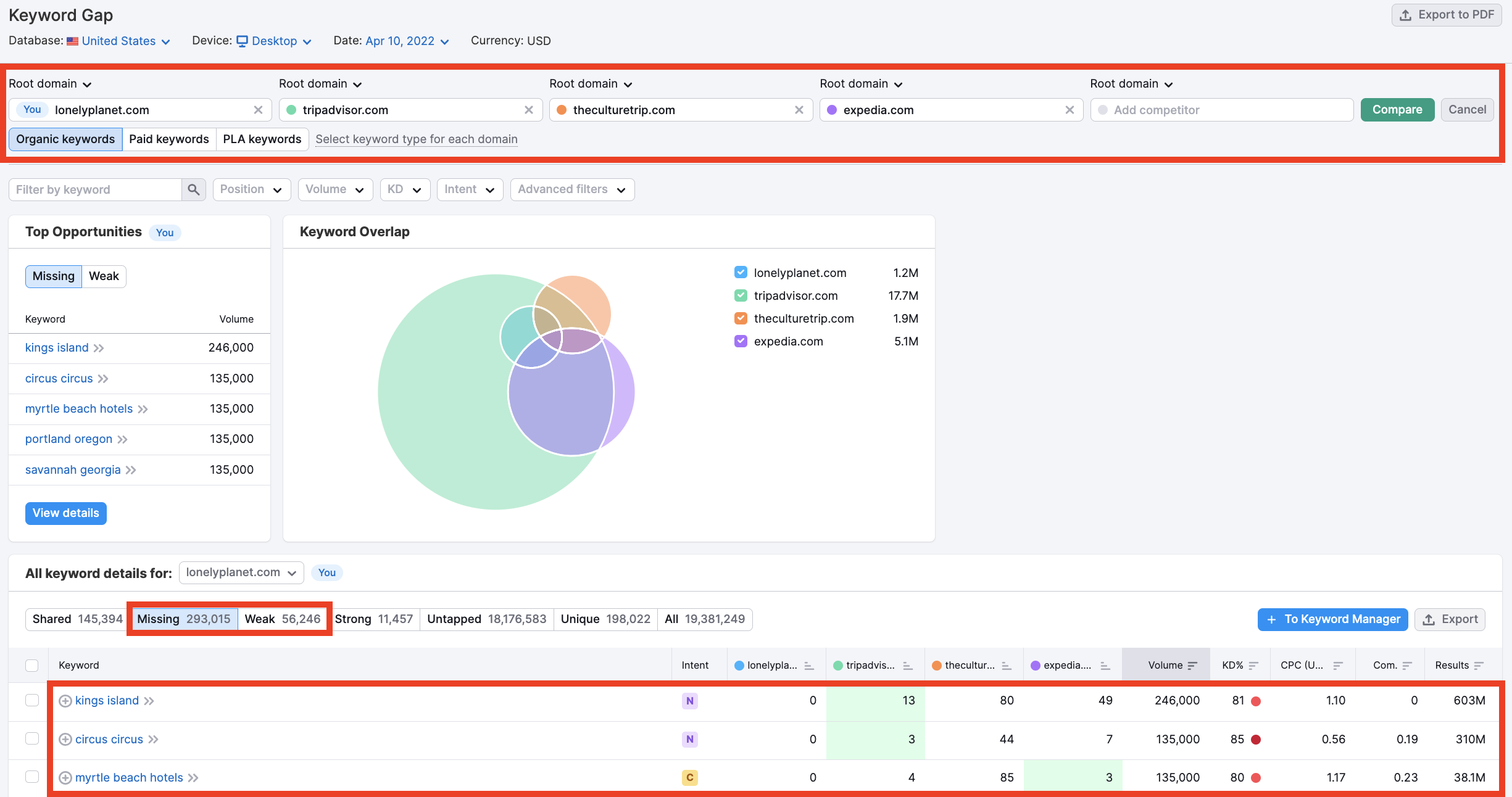The image size is (1512, 797).
Task: Expand the KD filter dropdown
Action: (405, 189)
